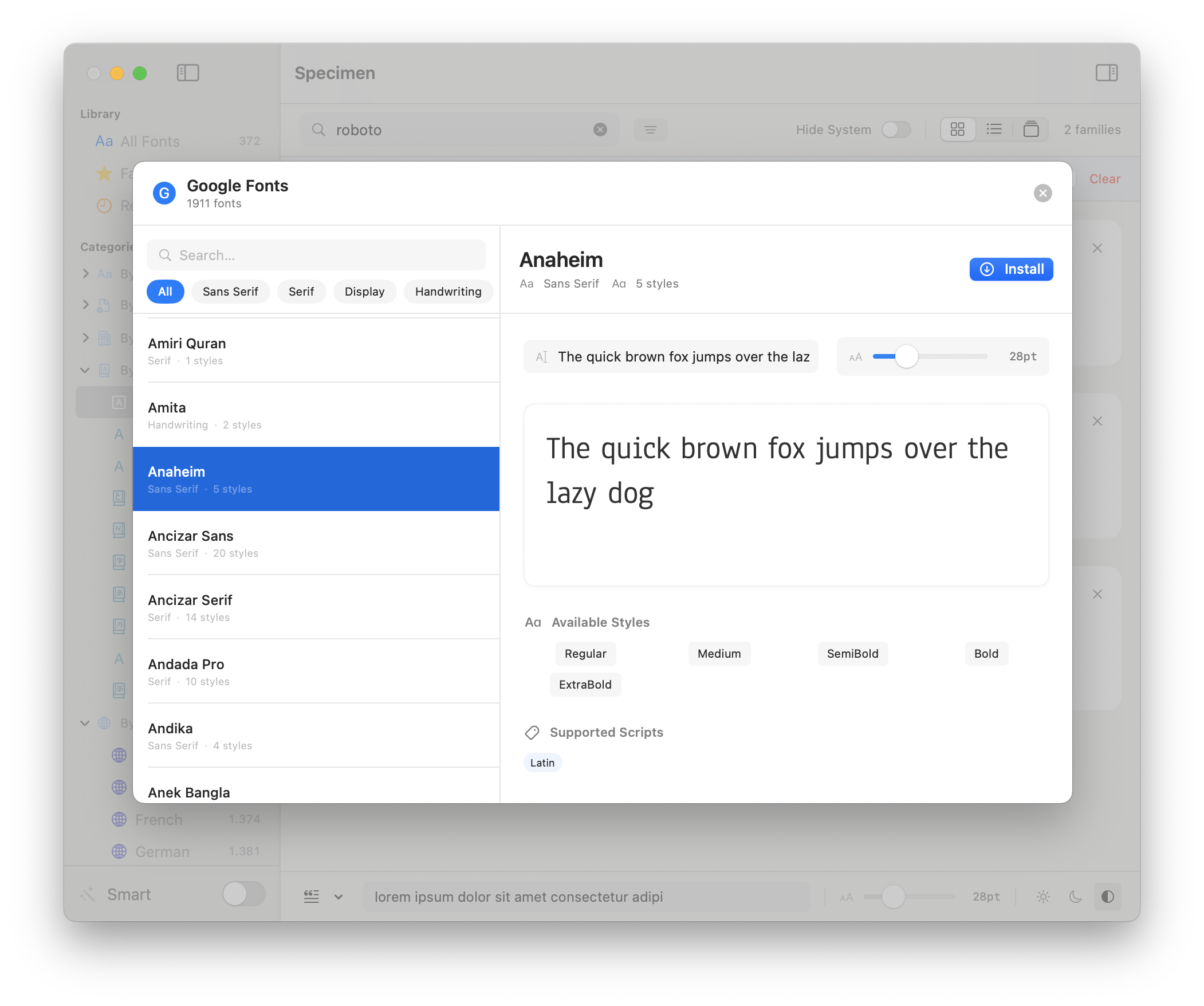Viewport: 1204px width, 1006px height.
Task: Open the Favorites star in the Library sidebar
Action: (x=105, y=173)
